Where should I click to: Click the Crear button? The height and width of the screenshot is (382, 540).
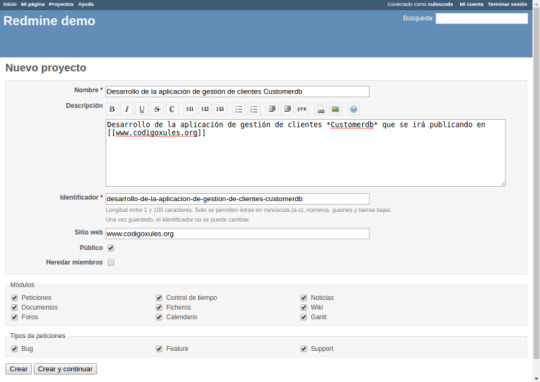tap(18, 369)
